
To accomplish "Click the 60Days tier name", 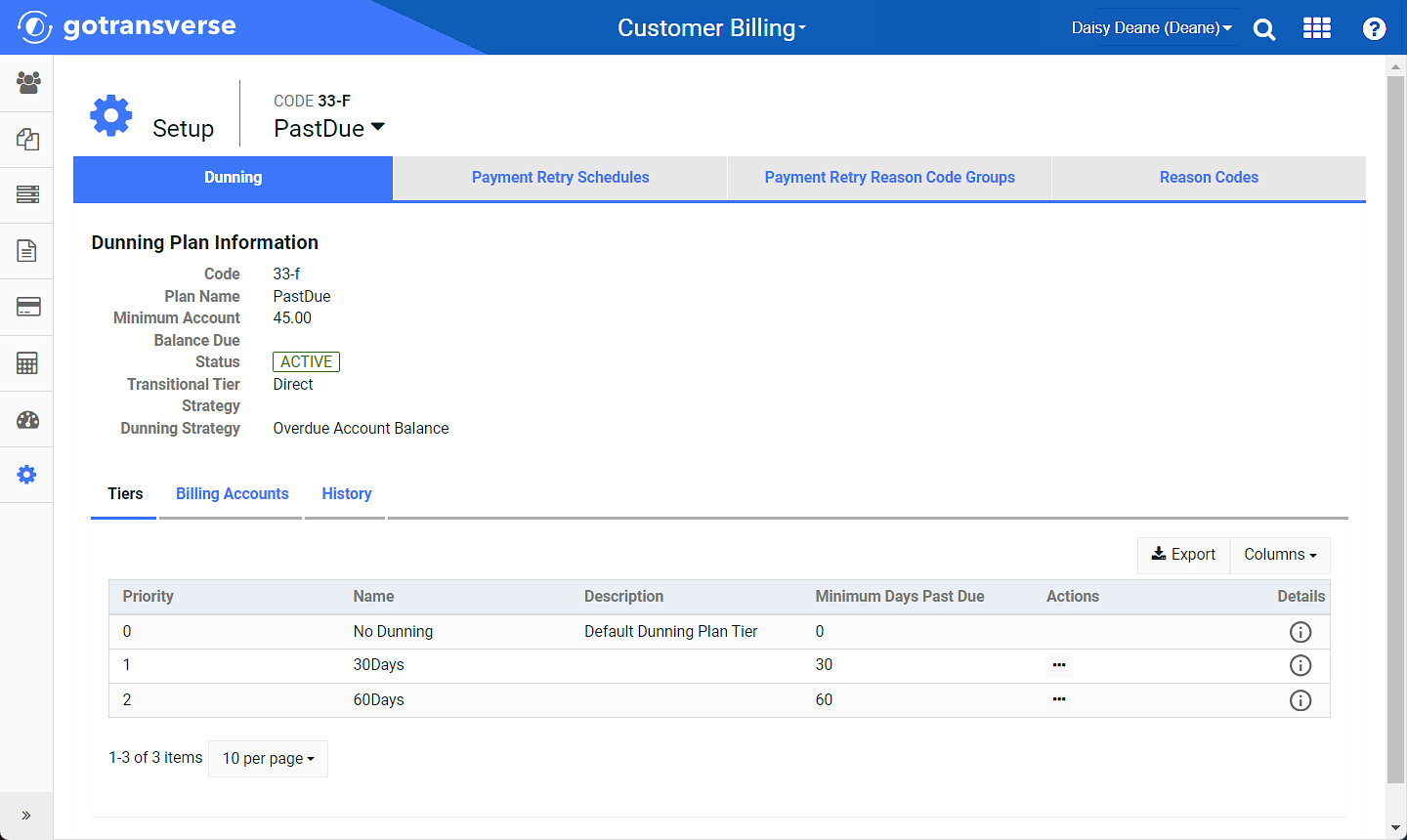I will coord(378,700).
